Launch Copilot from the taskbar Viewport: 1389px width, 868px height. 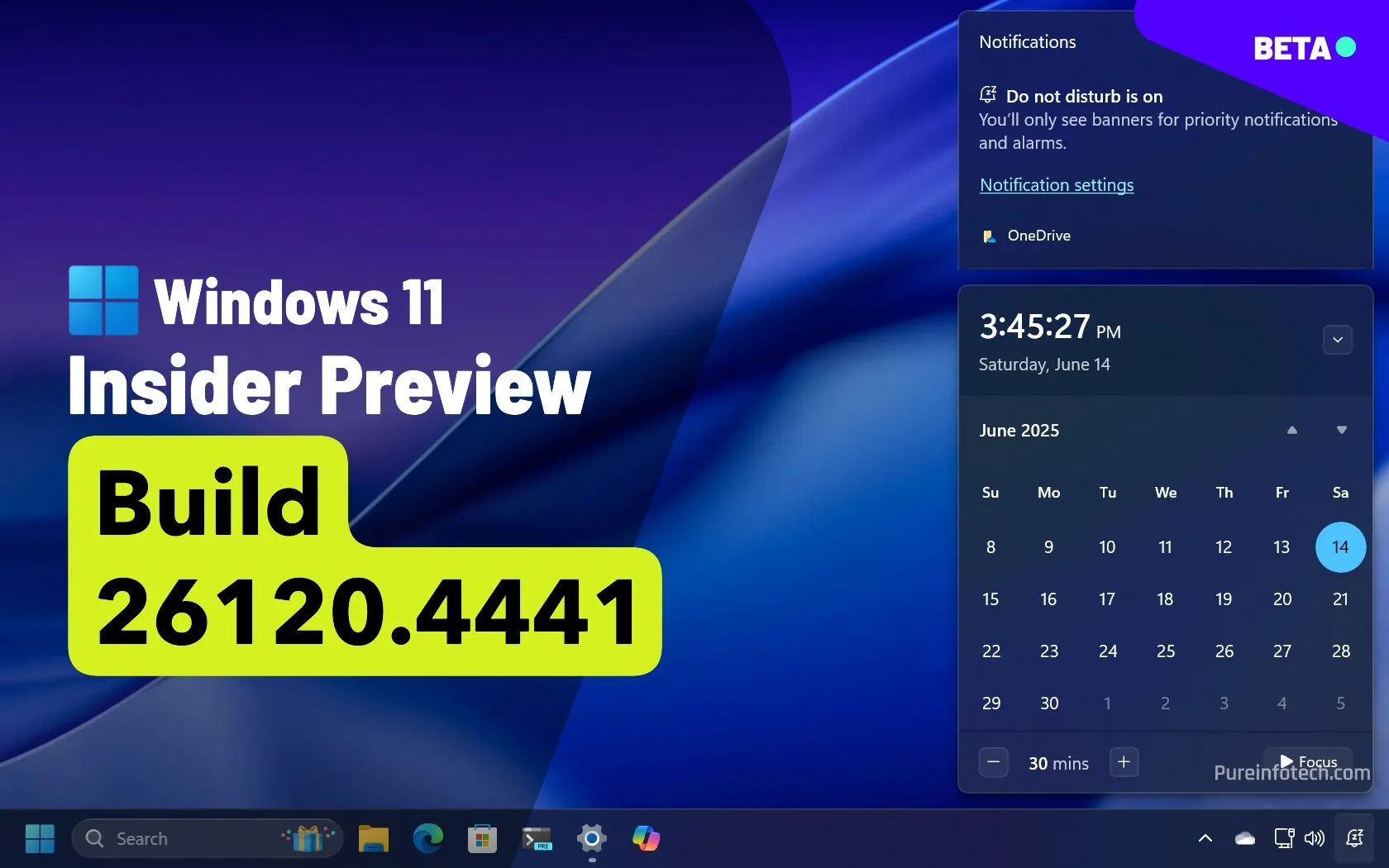(x=647, y=838)
